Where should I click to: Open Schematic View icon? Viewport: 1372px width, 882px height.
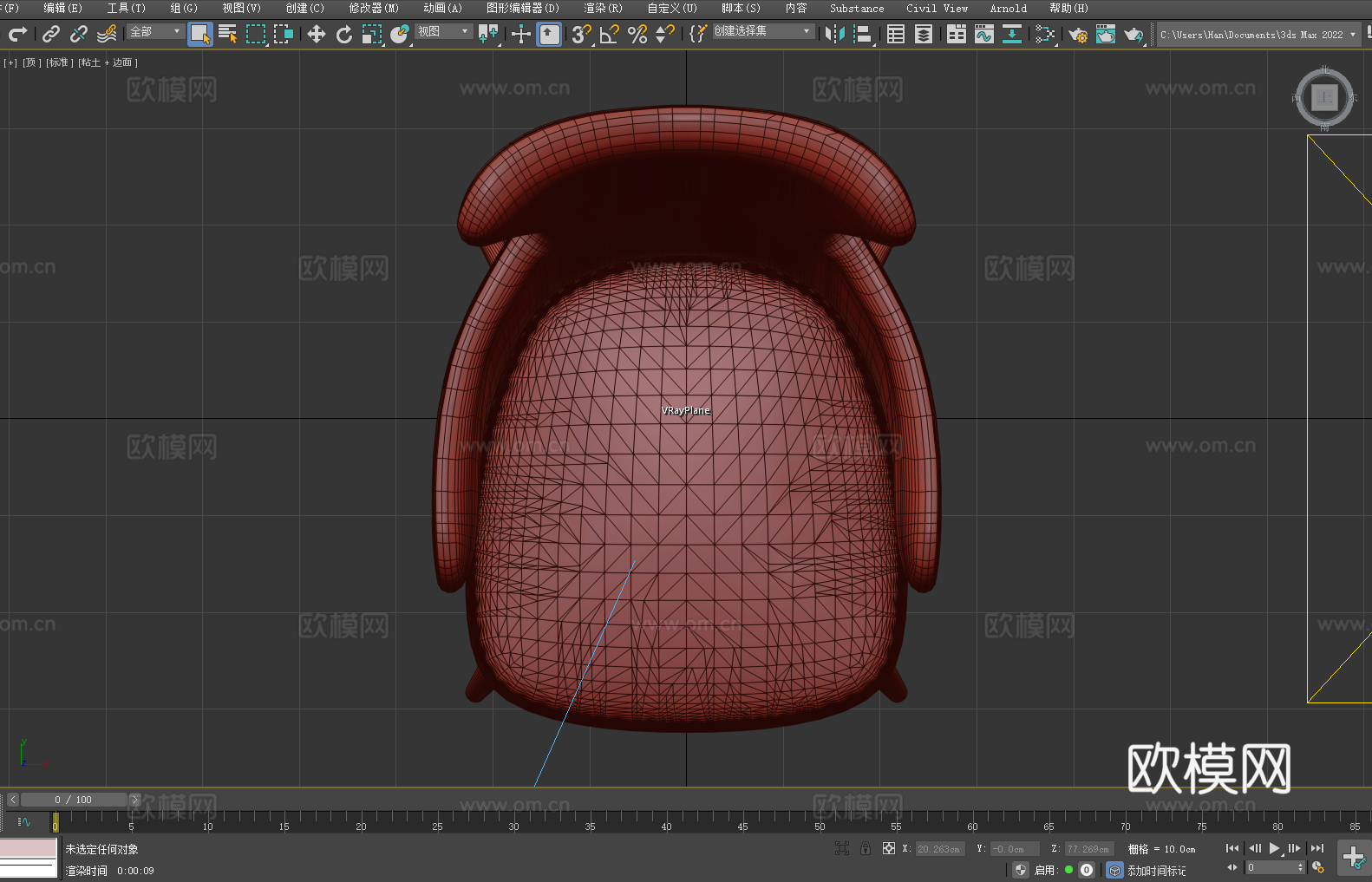1045,34
